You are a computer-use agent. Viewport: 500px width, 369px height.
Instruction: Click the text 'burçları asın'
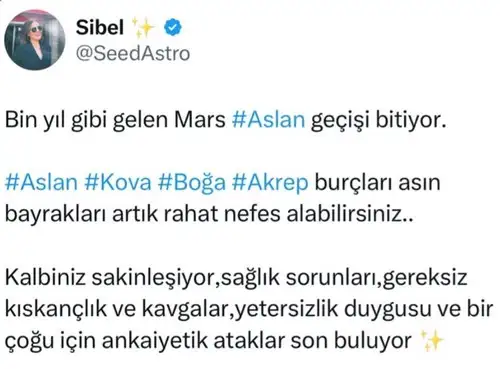tap(378, 183)
